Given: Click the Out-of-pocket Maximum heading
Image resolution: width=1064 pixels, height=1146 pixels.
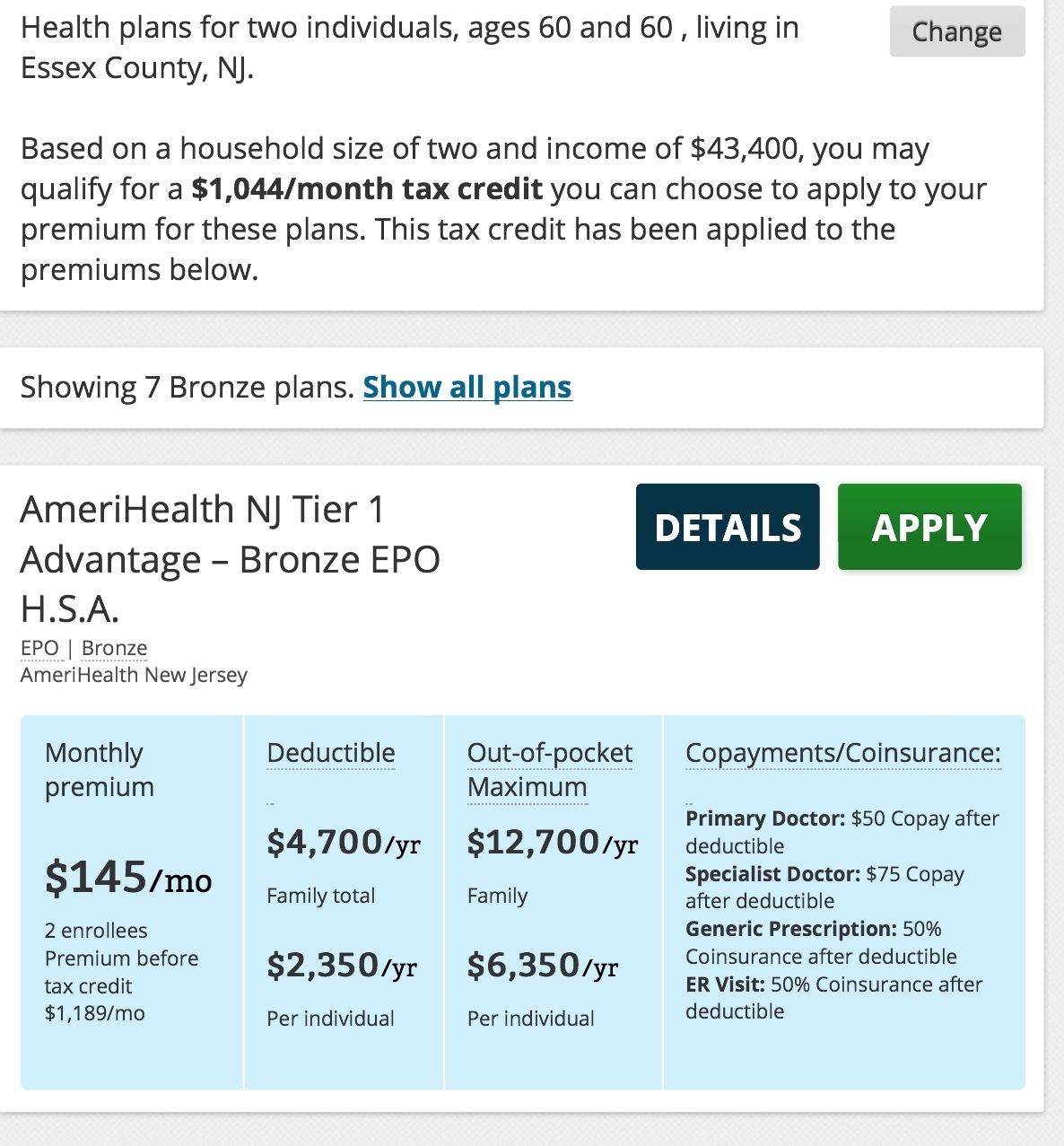Looking at the screenshot, I should pos(549,769).
